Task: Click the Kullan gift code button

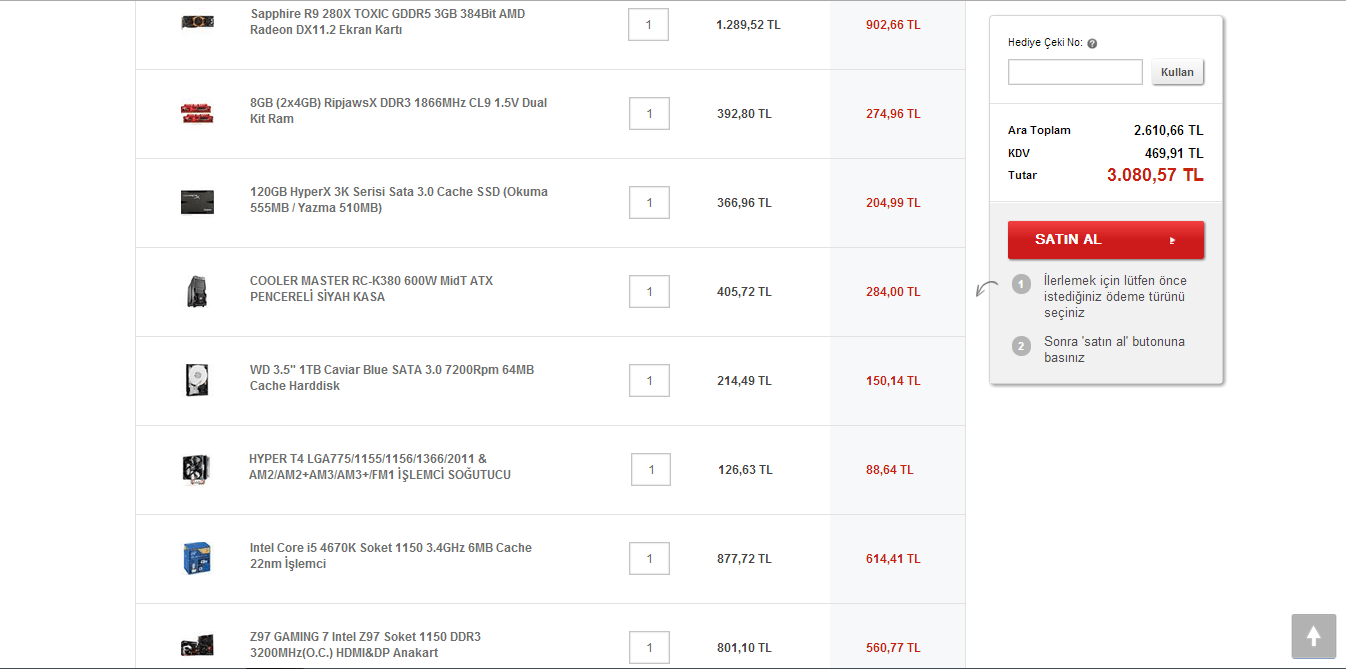Action: point(1178,72)
